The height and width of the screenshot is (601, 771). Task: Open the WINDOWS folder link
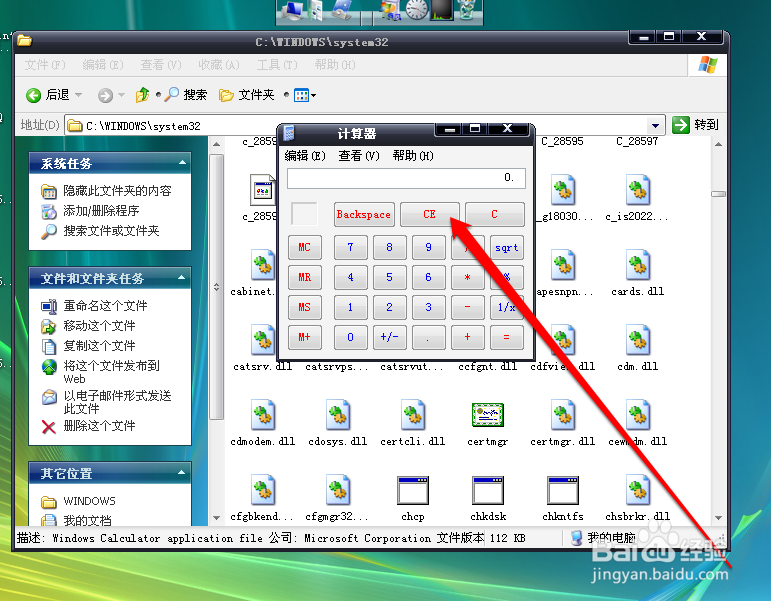(x=89, y=501)
